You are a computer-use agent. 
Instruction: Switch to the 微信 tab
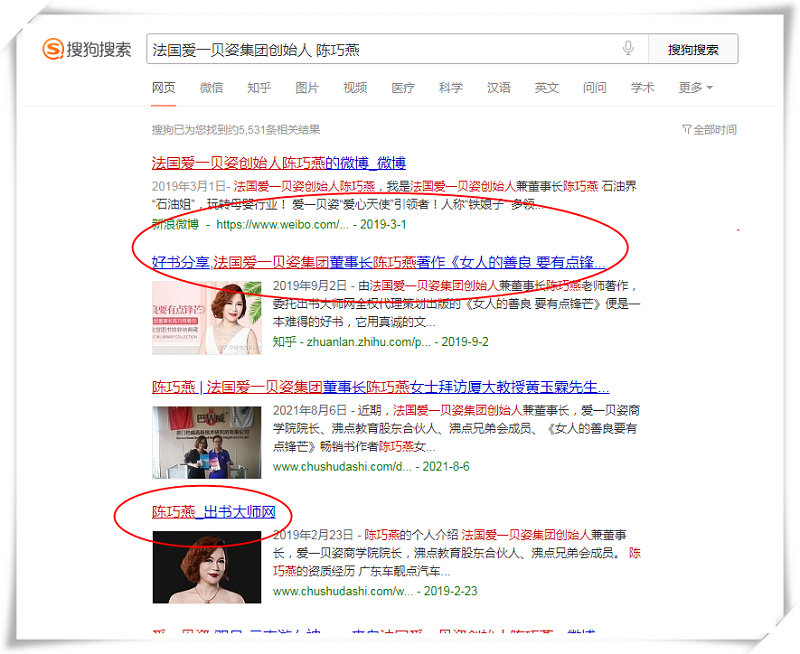[211, 88]
